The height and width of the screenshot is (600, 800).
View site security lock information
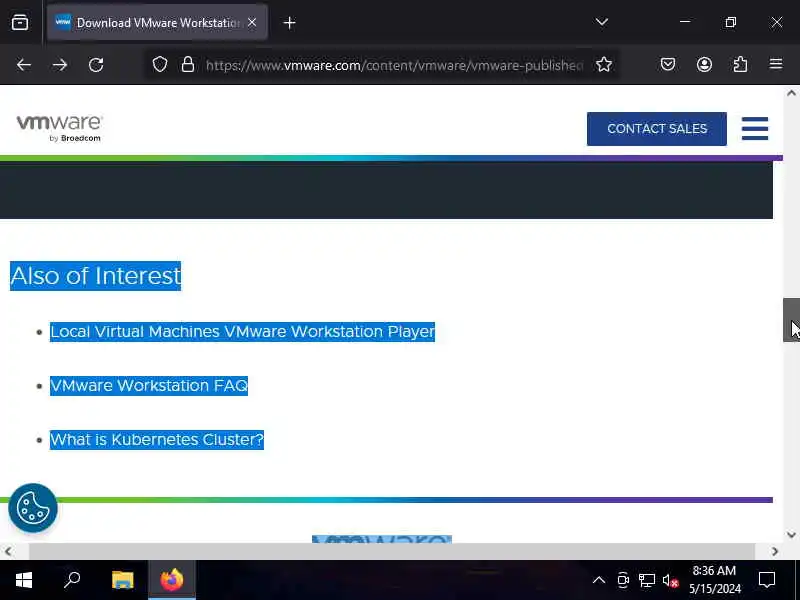tap(188, 64)
